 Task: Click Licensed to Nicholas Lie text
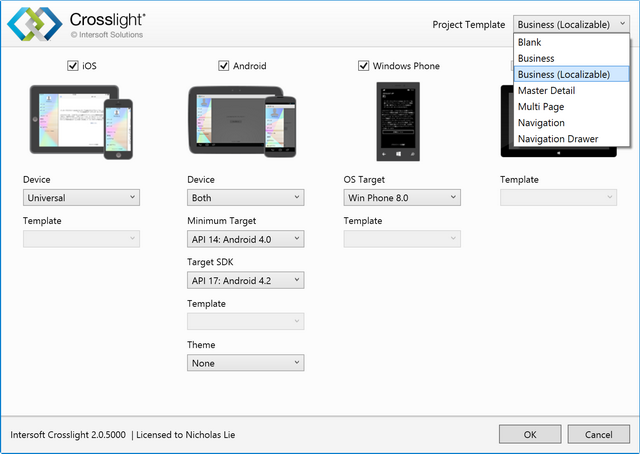pos(186,434)
